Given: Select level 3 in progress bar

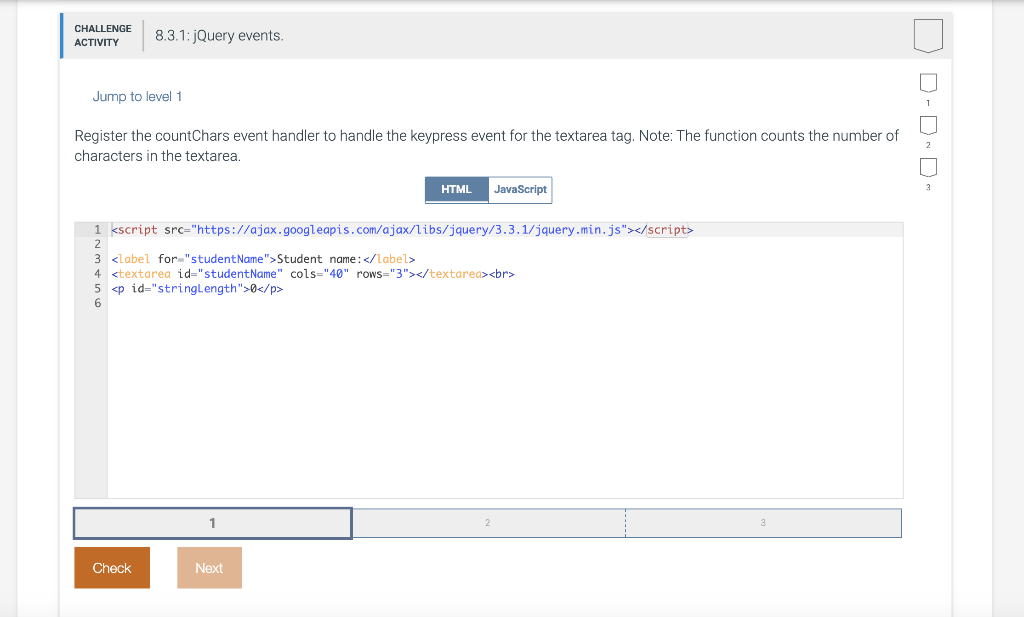Looking at the screenshot, I should tap(763, 523).
